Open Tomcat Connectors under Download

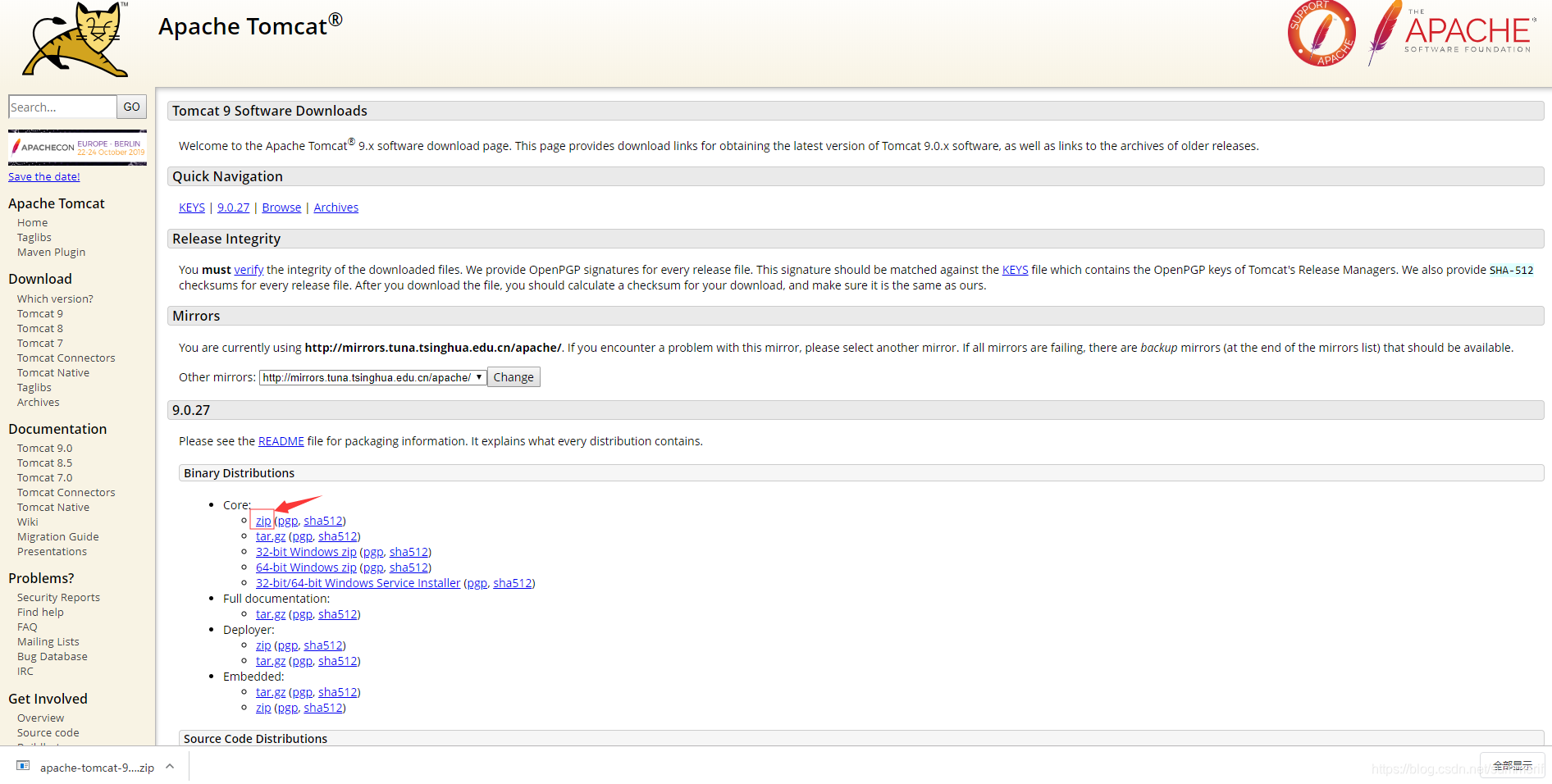[66, 358]
